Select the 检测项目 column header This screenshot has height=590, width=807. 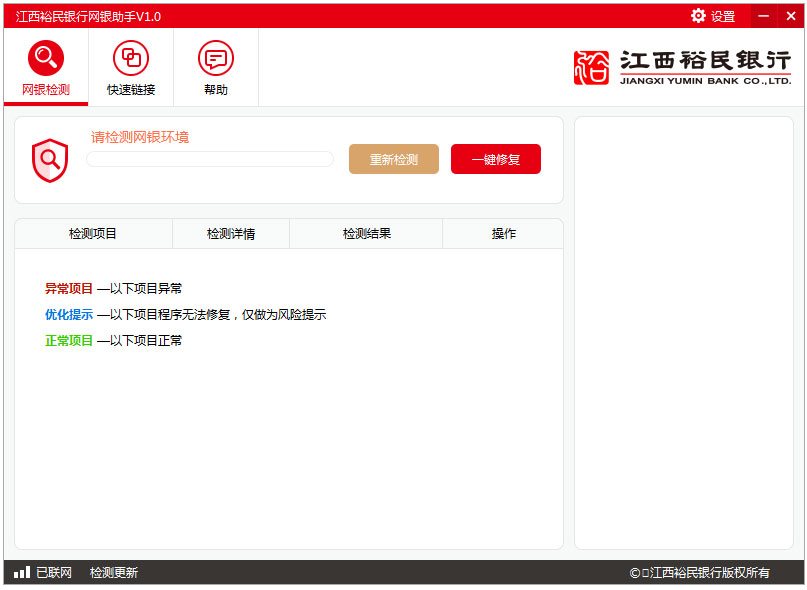pyautogui.click(x=93, y=234)
